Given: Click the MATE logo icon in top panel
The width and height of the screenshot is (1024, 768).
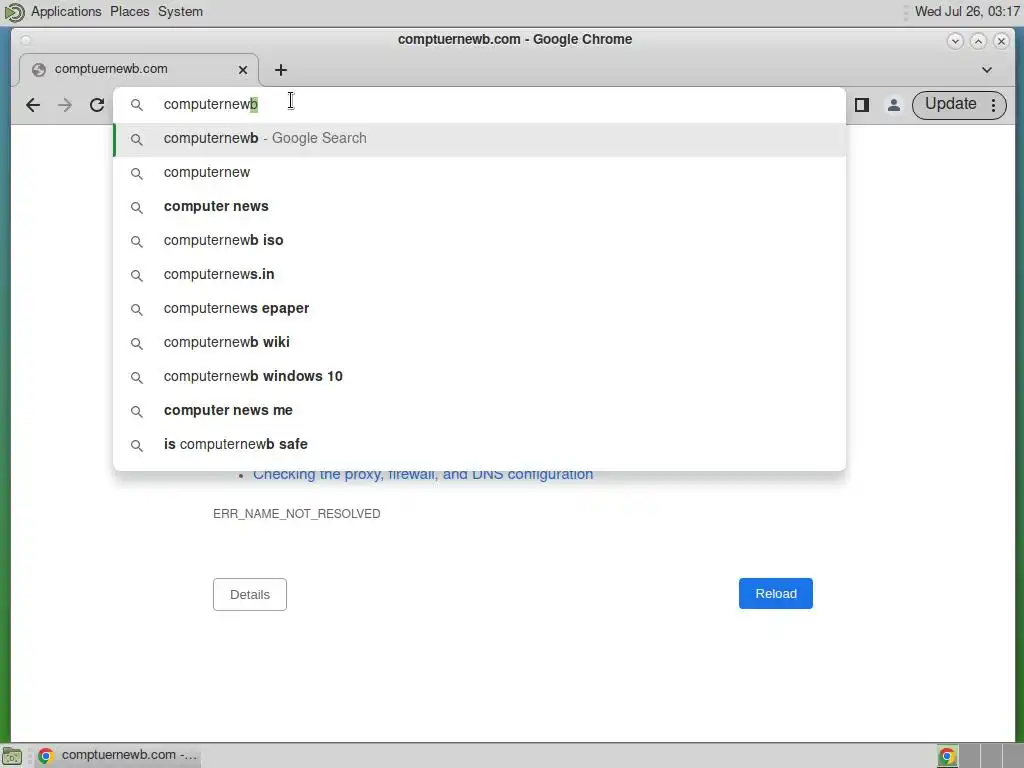Looking at the screenshot, I should point(14,12).
